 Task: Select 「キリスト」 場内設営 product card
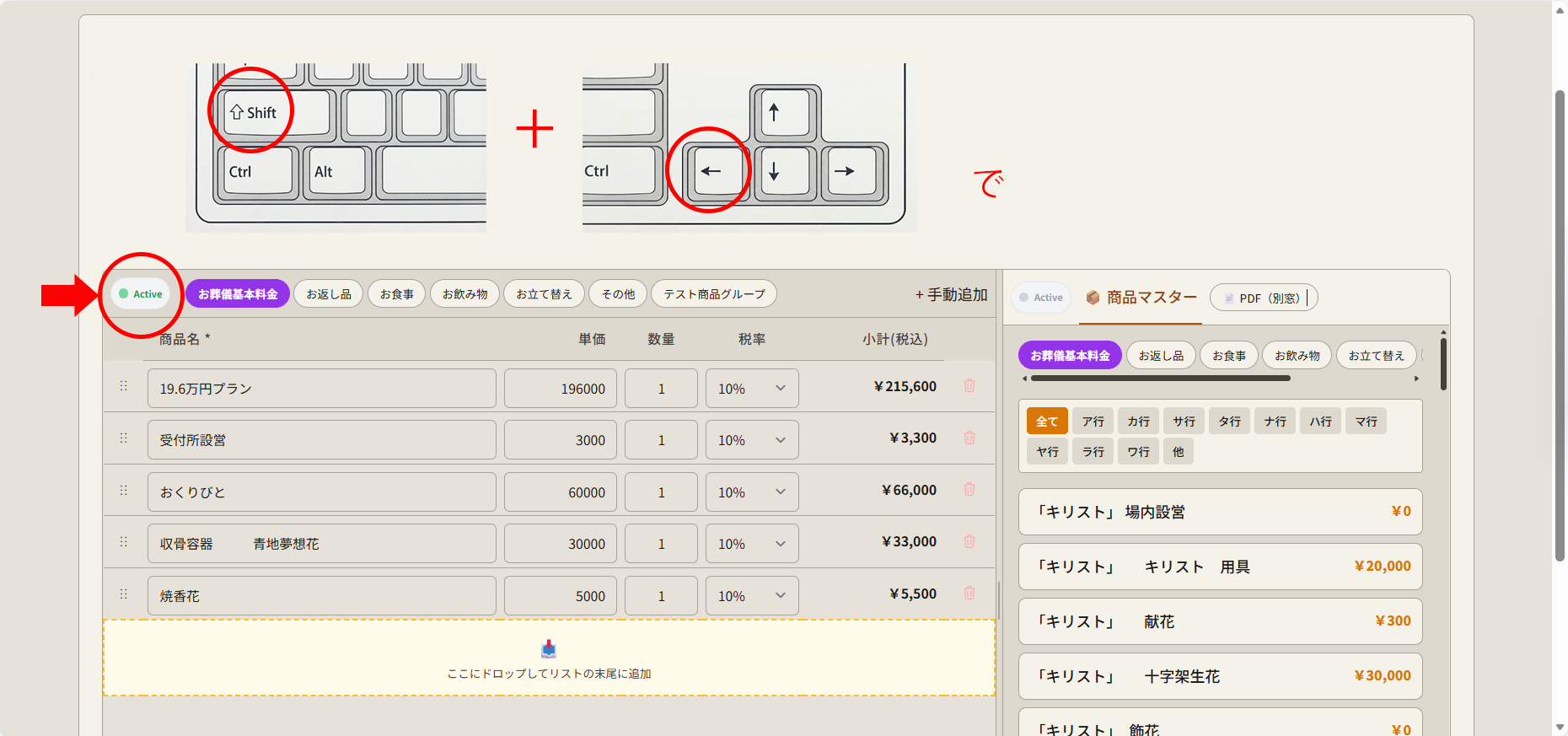pos(1220,512)
